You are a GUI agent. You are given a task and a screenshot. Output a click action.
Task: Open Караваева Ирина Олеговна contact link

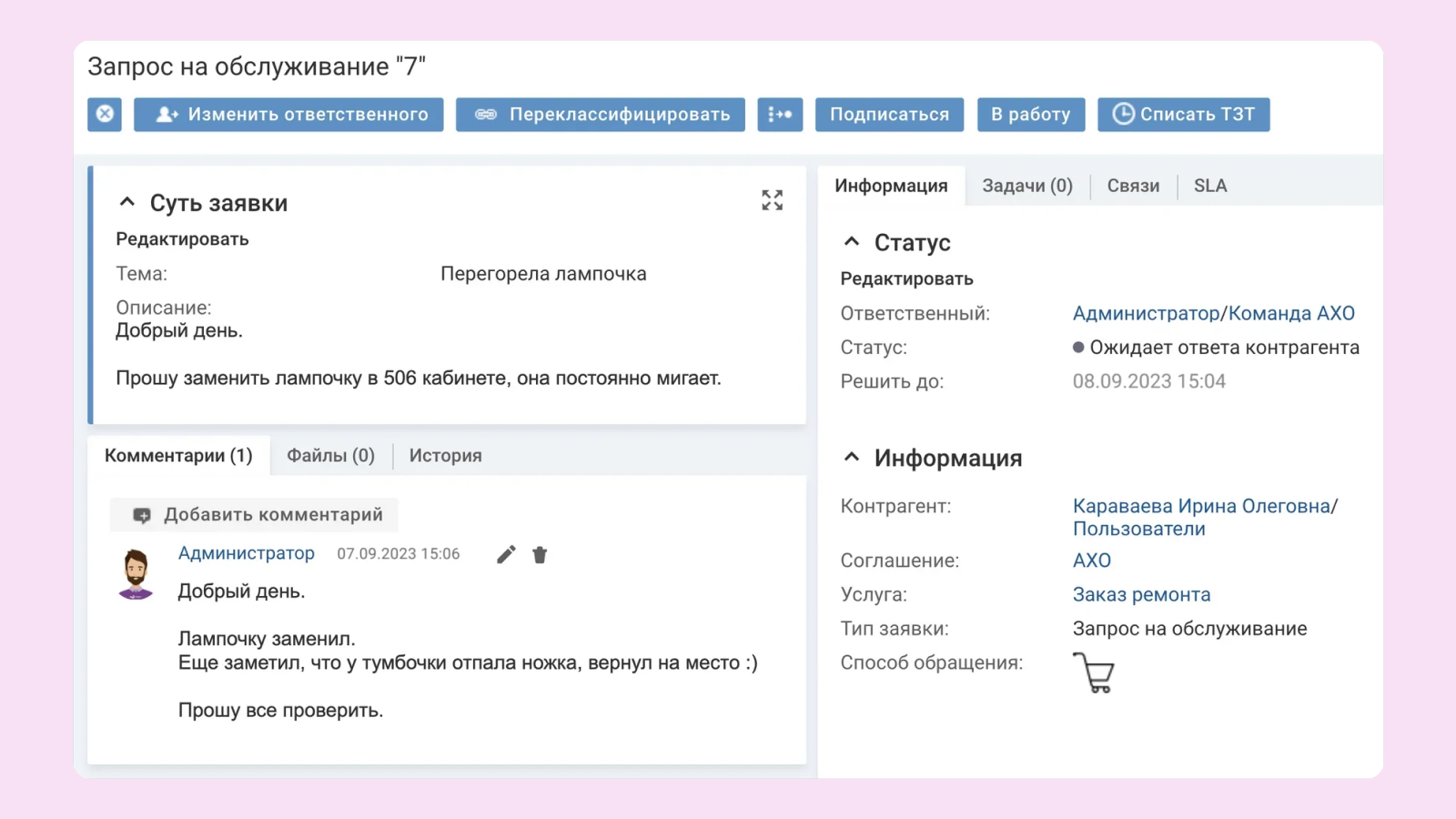click(x=1201, y=506)
